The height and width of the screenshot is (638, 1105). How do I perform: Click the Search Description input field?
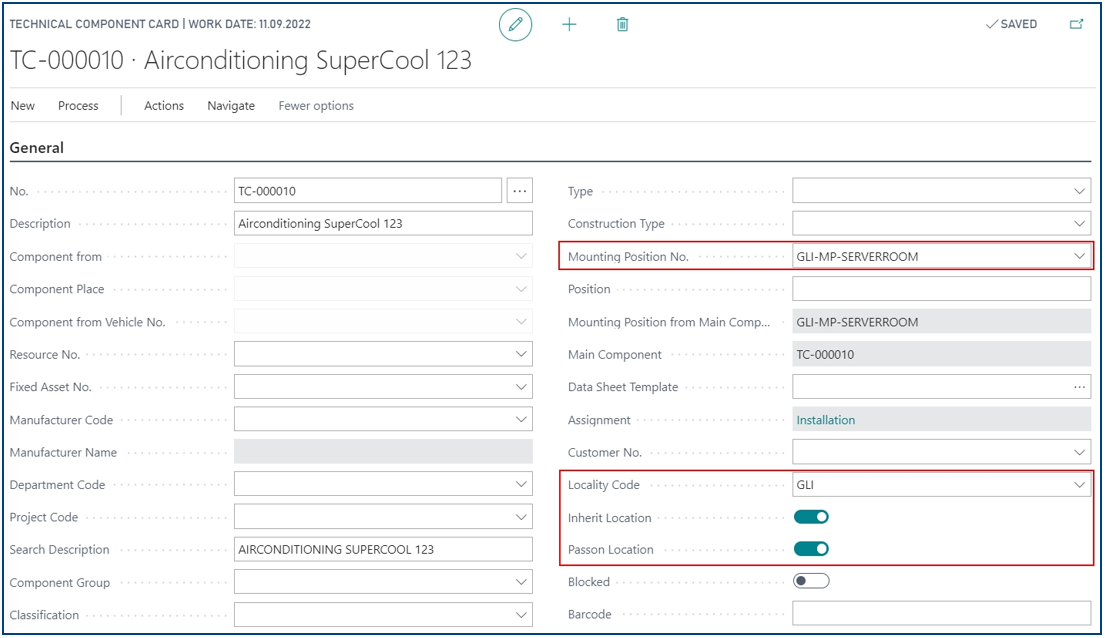383,549
